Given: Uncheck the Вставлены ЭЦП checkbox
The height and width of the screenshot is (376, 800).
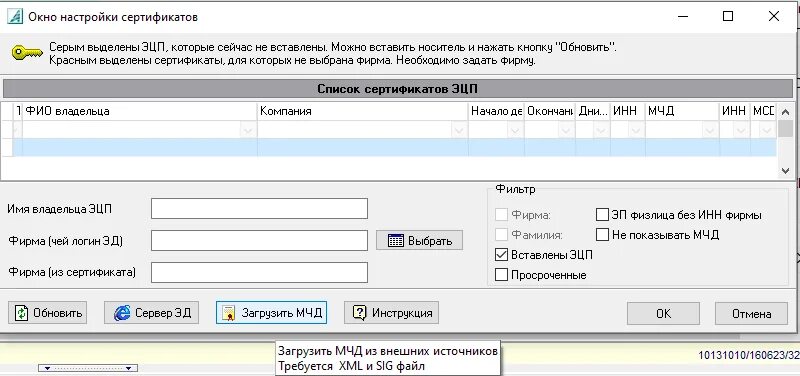Looking at the screenshot, I should (x=502, y=255).
